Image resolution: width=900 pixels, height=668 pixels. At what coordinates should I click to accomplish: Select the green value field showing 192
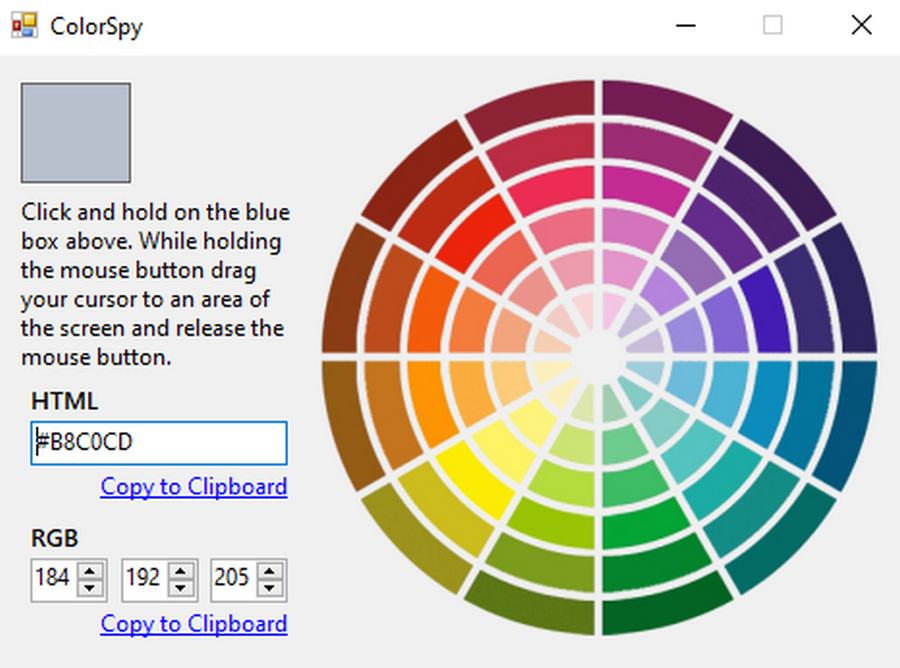143,579
